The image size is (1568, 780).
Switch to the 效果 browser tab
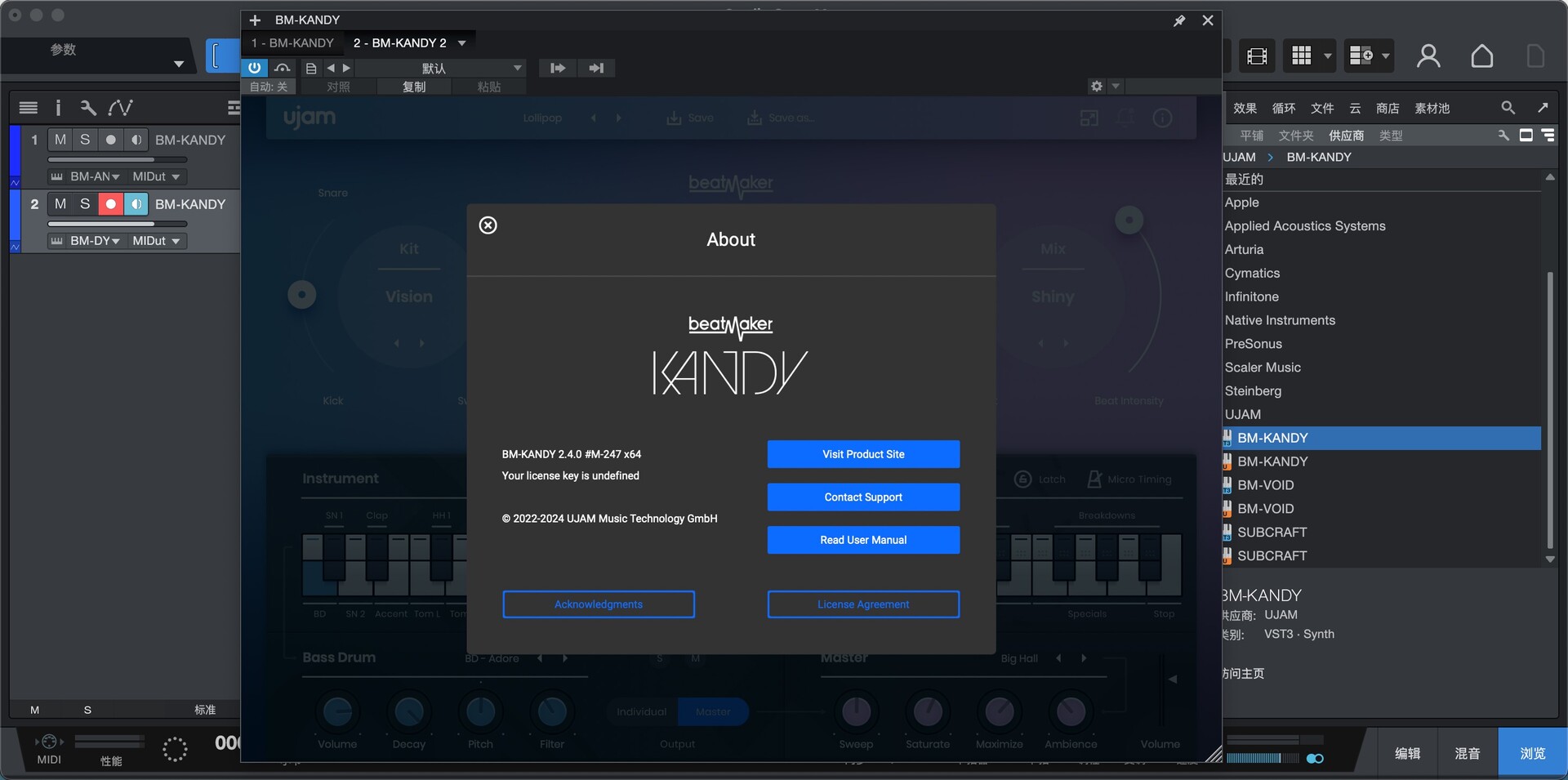[1245, 108]
